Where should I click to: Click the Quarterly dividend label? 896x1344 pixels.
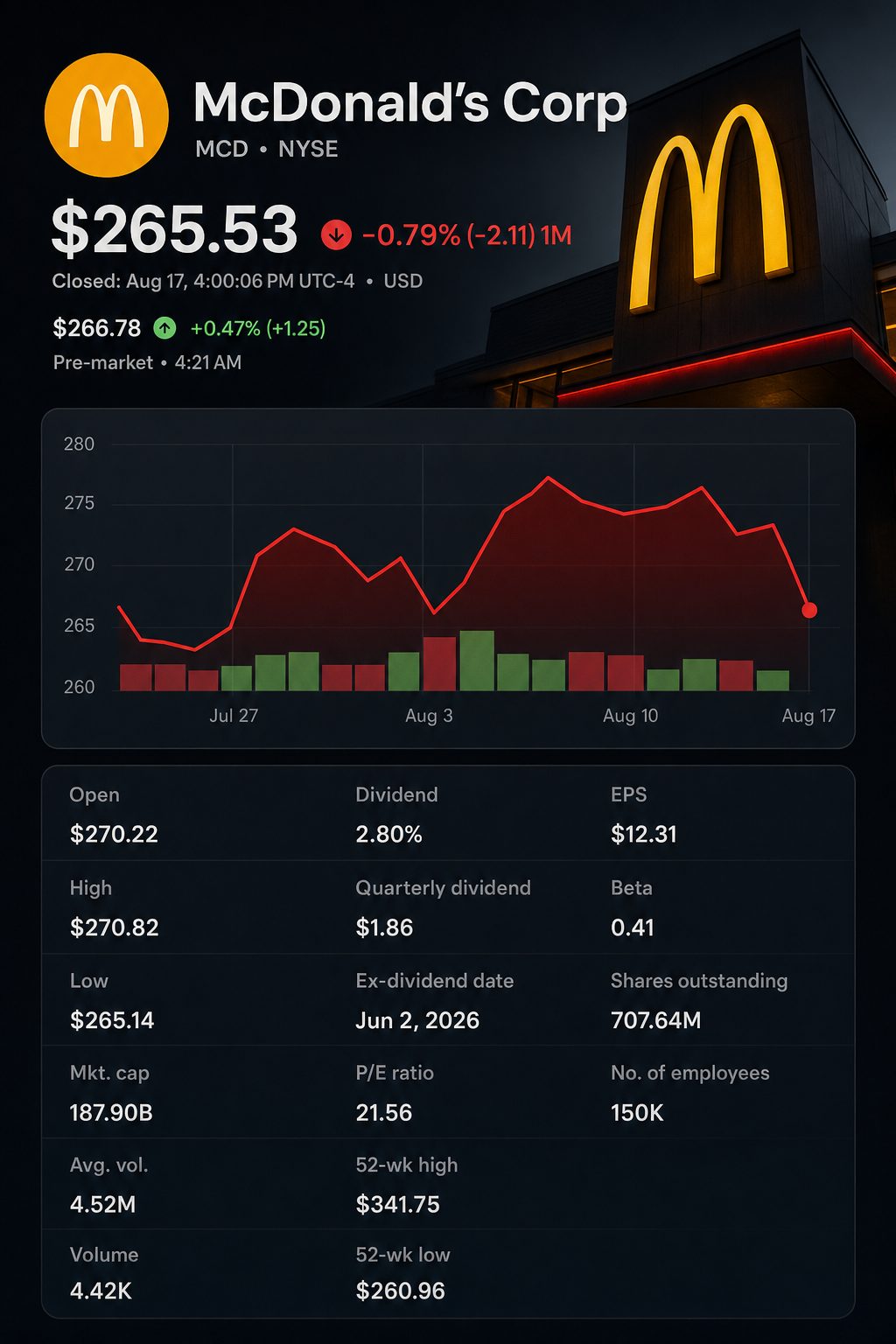click(443, 888)
